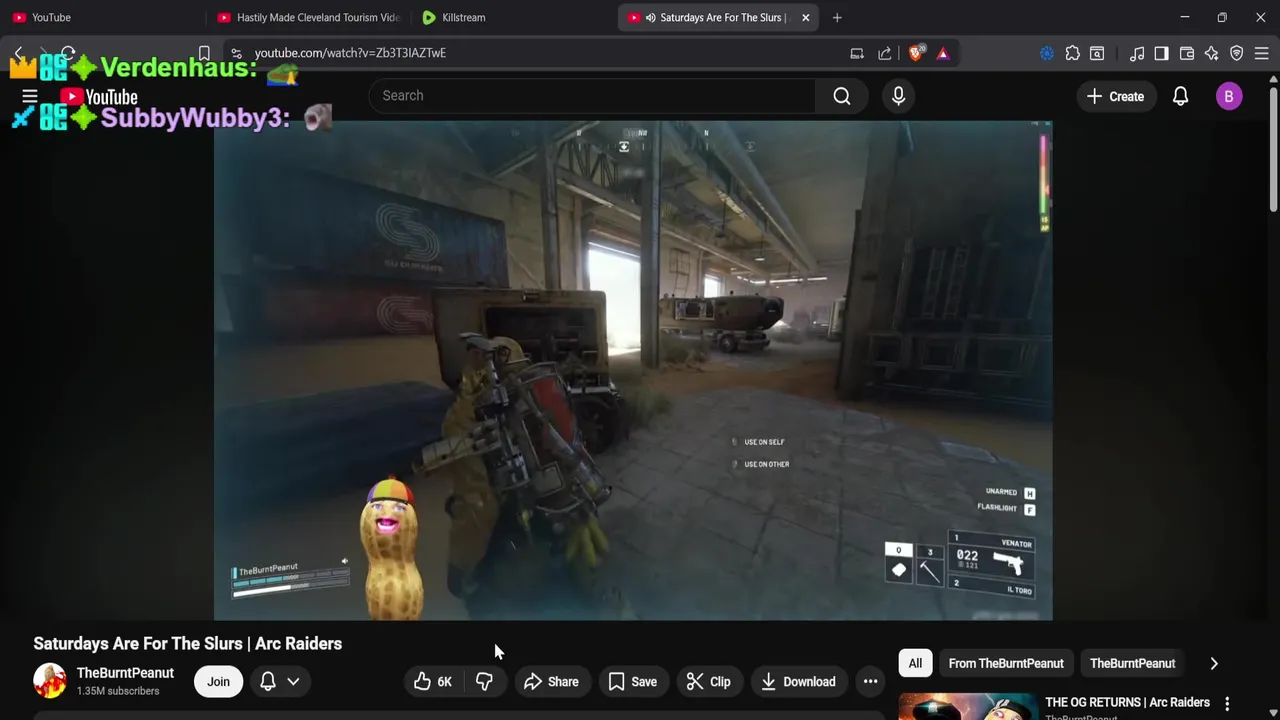Image resolution: width=1280 pixels, height=720 pixels.
Task: Click the Brave Shields lion icon
Action: [915, 53]
